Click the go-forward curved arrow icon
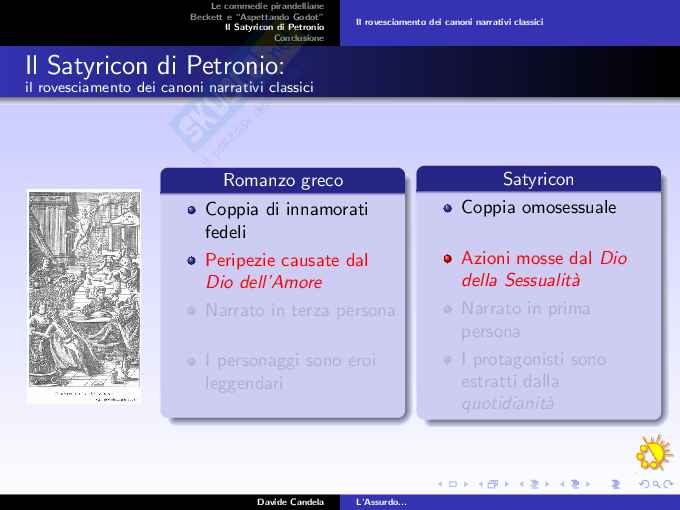Screen dimensions: 680x510 click(x=668, y=485)
